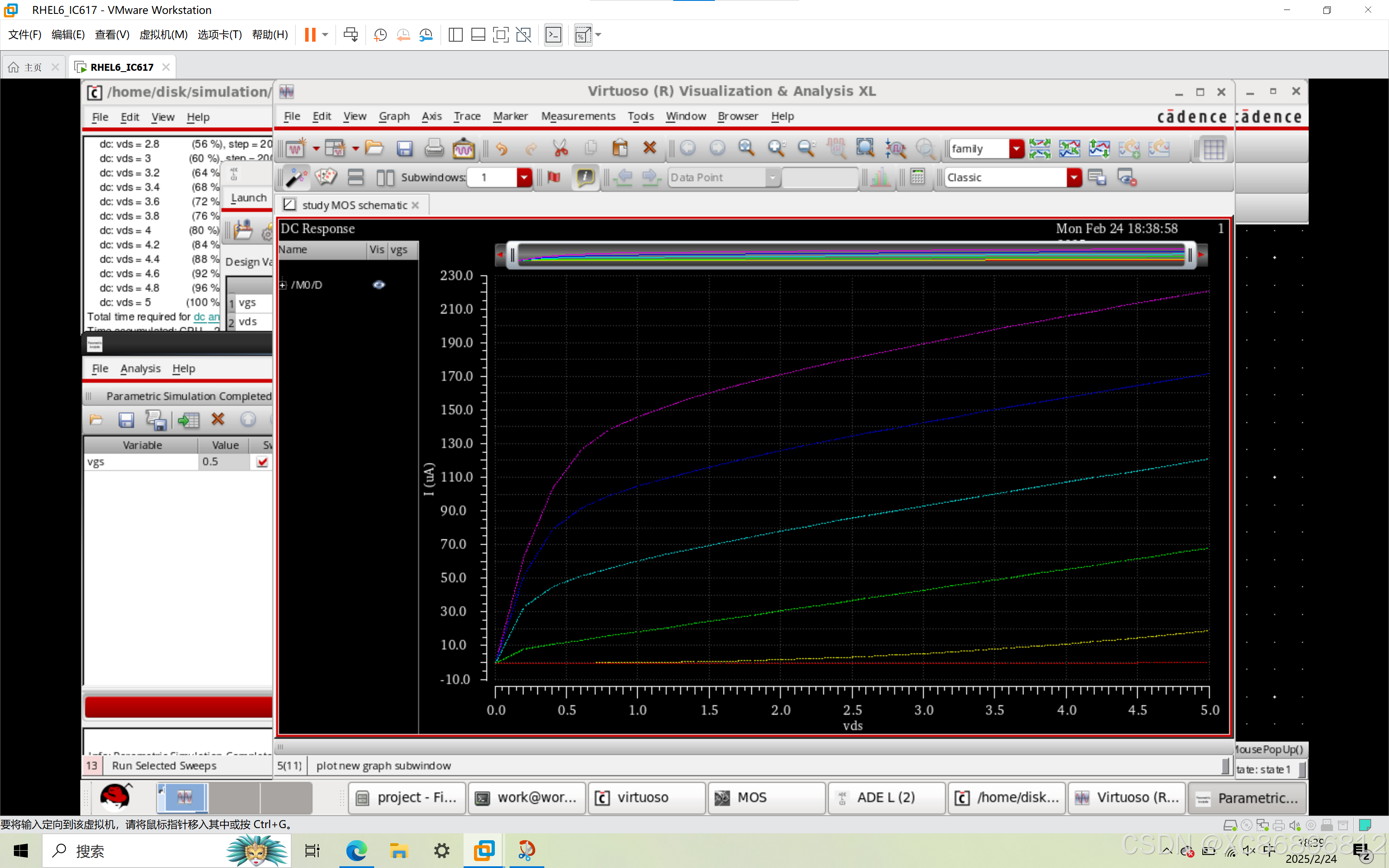The height and width of the screenshot is (868, 1389).
Task: Open the Subwindows count dropdown
Action: (x=523, y=178)
